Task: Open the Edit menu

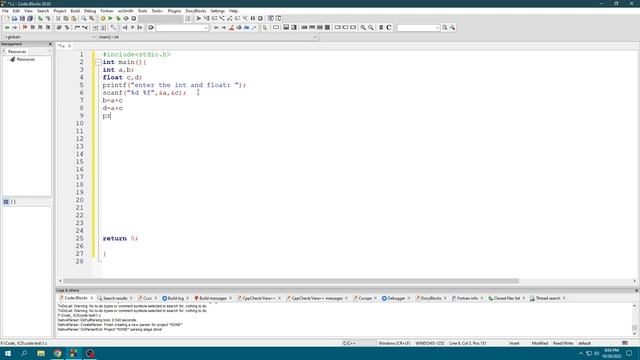Action: [16, 11]
